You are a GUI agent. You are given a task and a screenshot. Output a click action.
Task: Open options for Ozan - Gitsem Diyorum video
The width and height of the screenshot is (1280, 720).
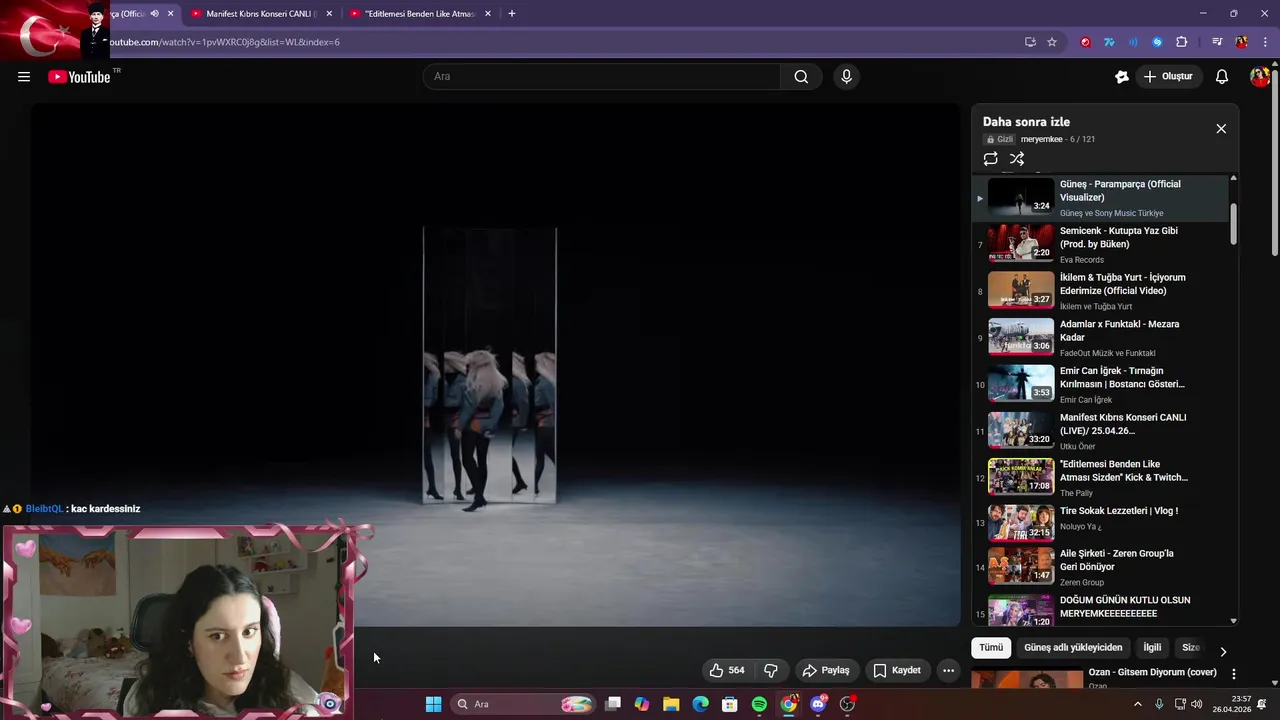1234,674
